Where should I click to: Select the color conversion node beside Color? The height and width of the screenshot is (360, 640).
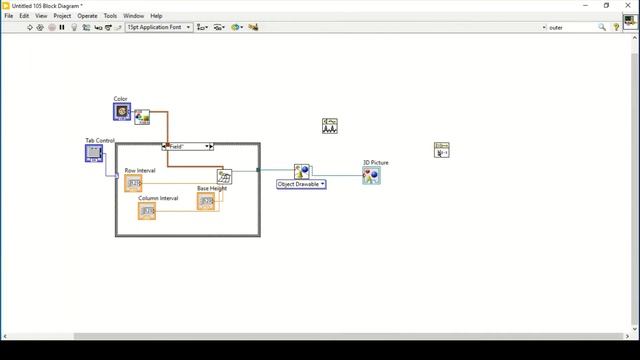click(142, 117)
